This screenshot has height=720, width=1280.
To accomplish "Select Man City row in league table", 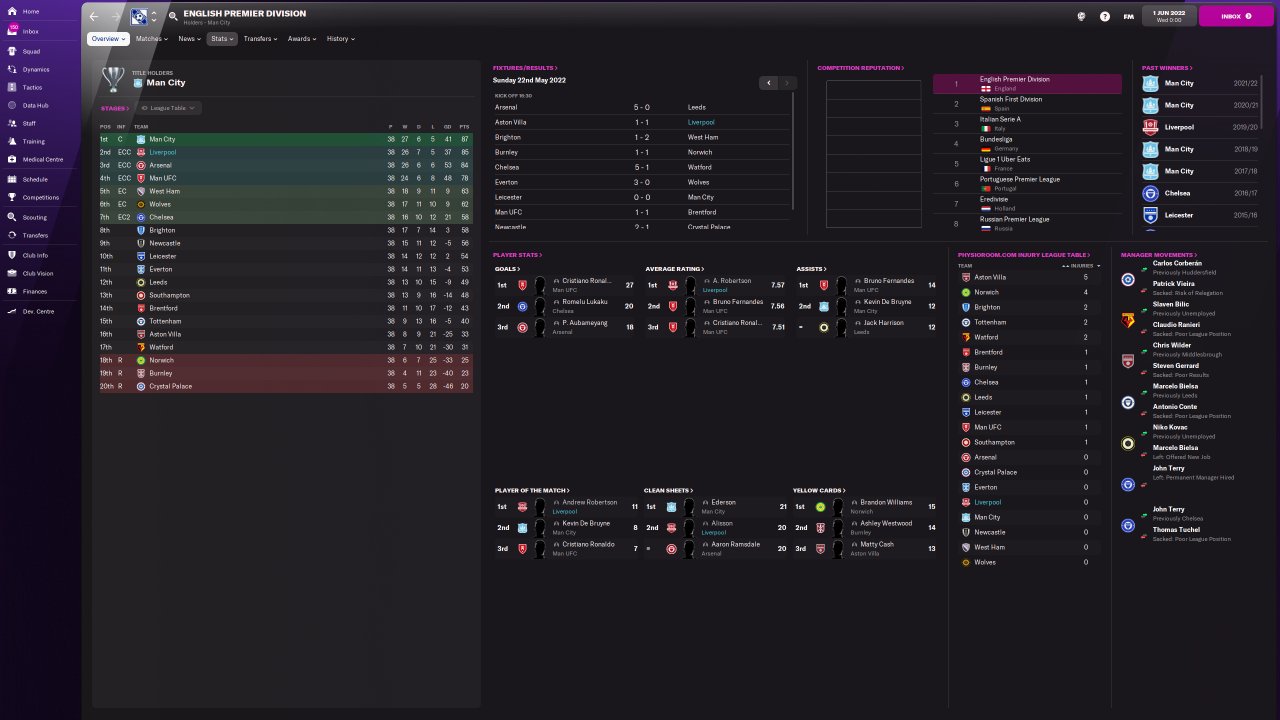I will [286, 139].
